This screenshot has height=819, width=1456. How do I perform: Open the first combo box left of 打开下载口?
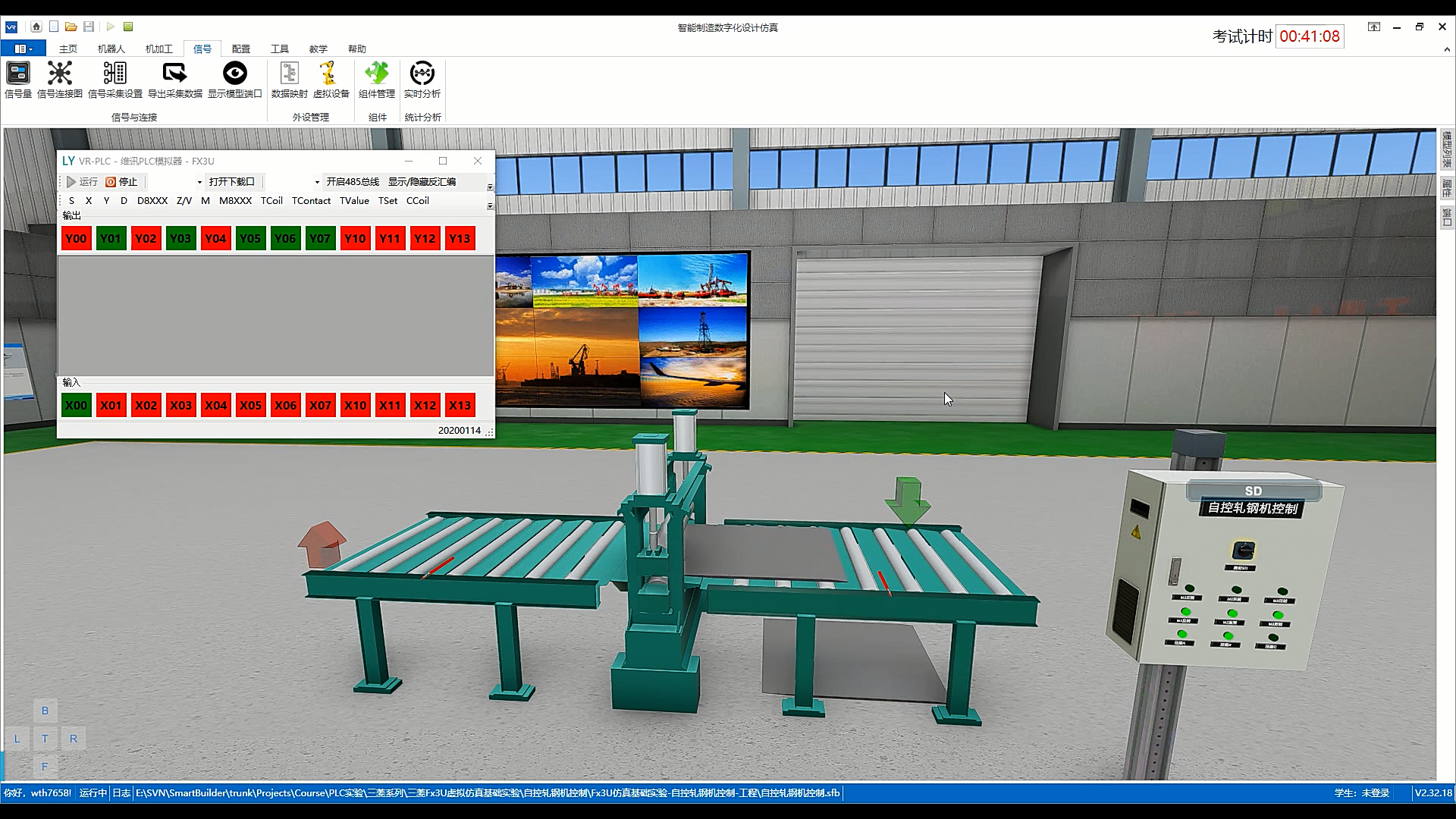(176, 182)
